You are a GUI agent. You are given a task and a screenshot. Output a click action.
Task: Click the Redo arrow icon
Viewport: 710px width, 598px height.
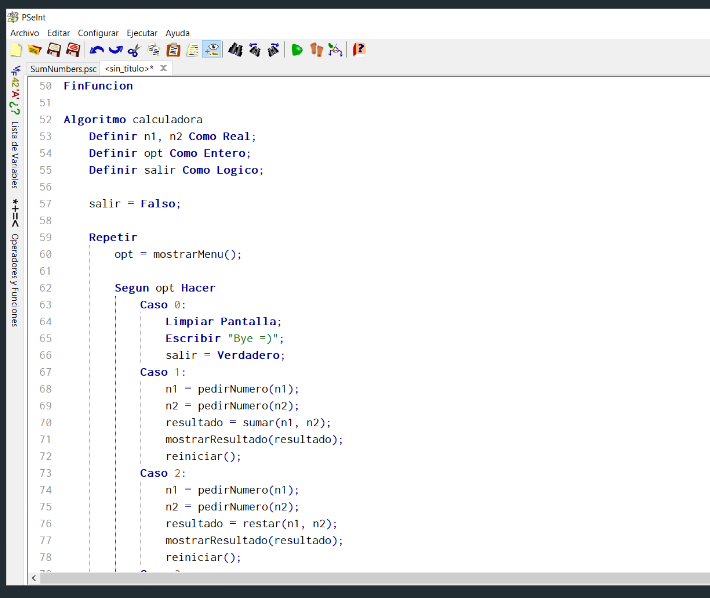[115, 49]
